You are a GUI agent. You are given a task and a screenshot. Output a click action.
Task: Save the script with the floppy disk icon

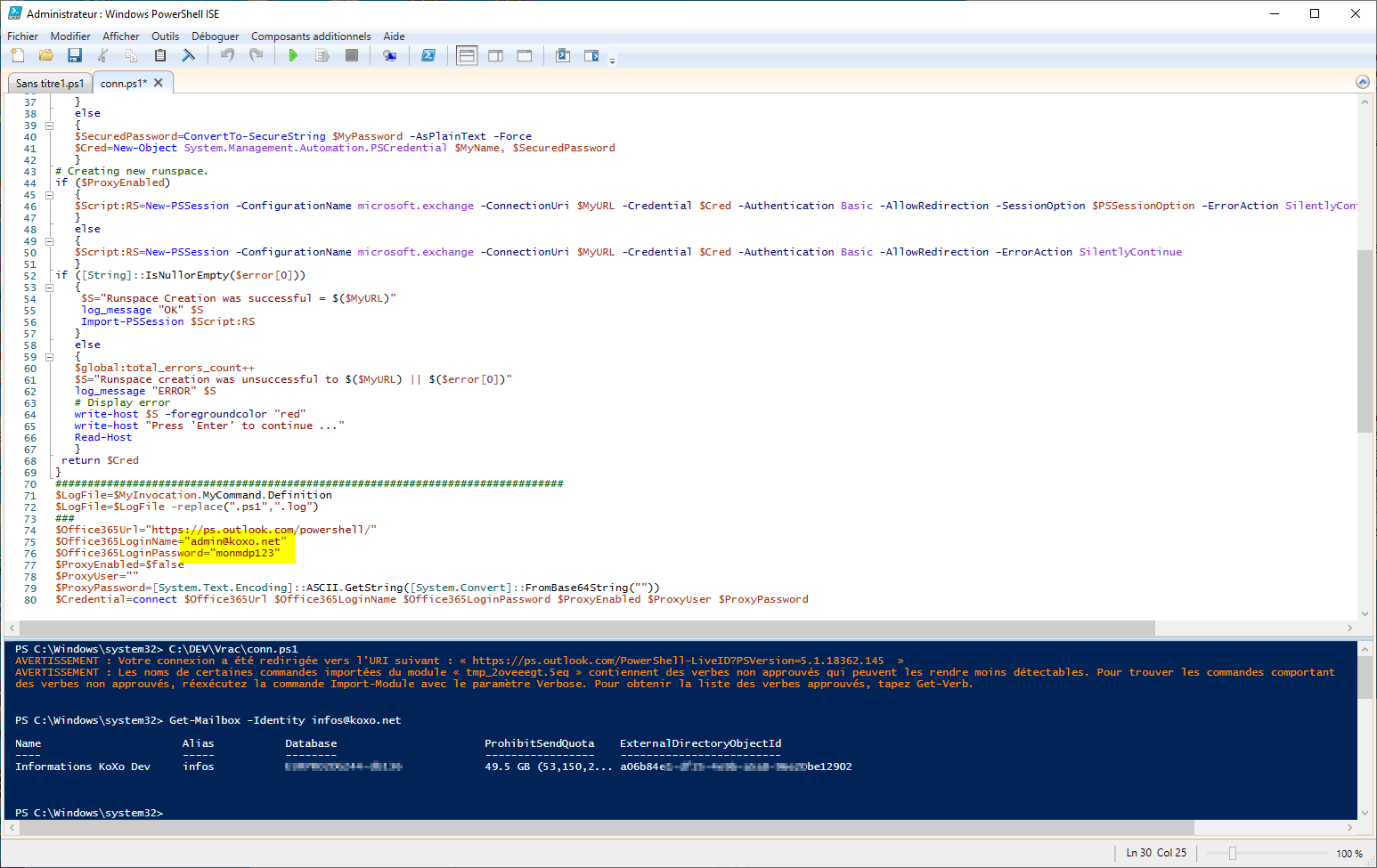(x=75, y=55)
